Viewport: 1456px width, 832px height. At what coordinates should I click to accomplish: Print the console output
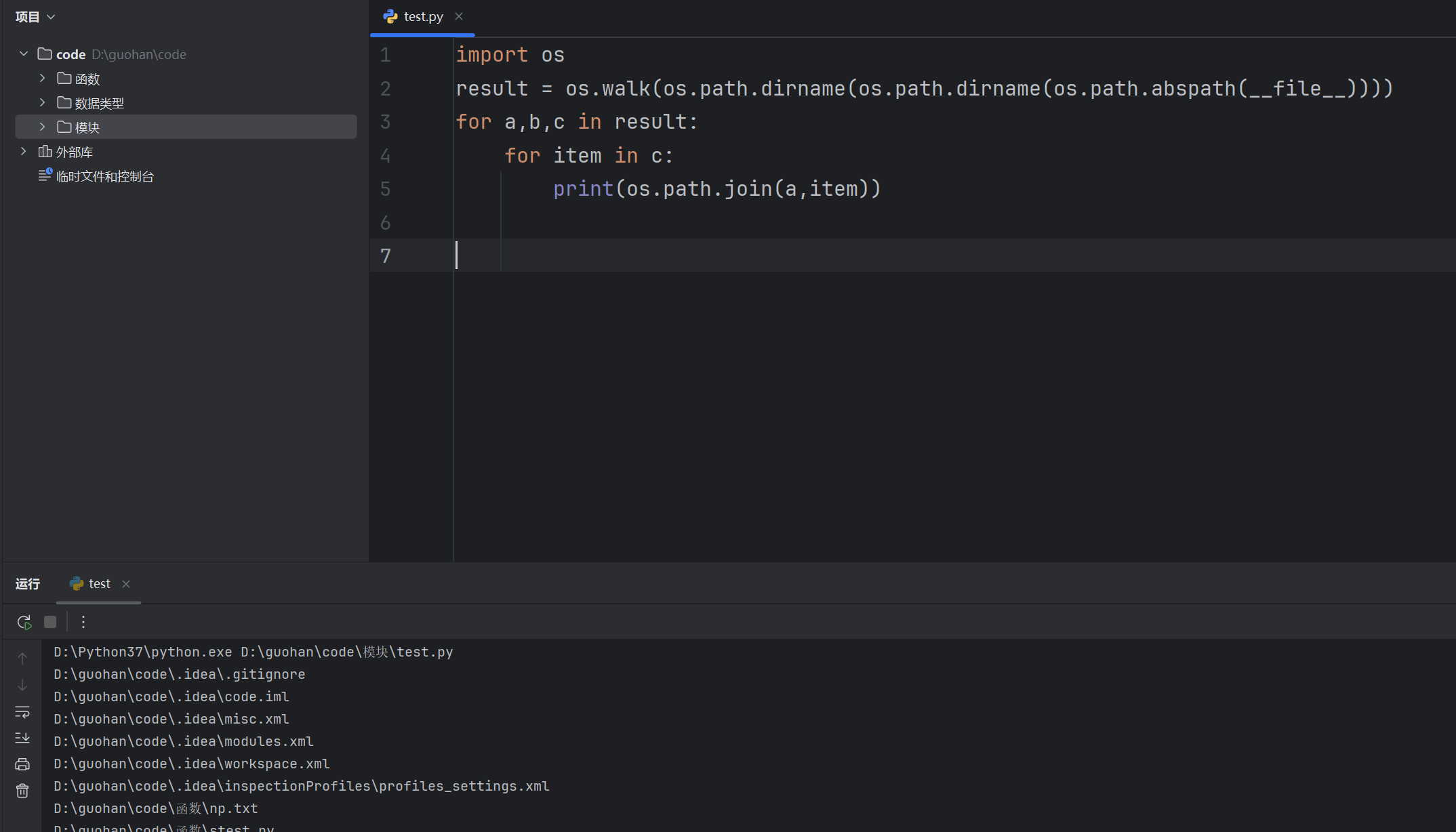click(22, 764)
